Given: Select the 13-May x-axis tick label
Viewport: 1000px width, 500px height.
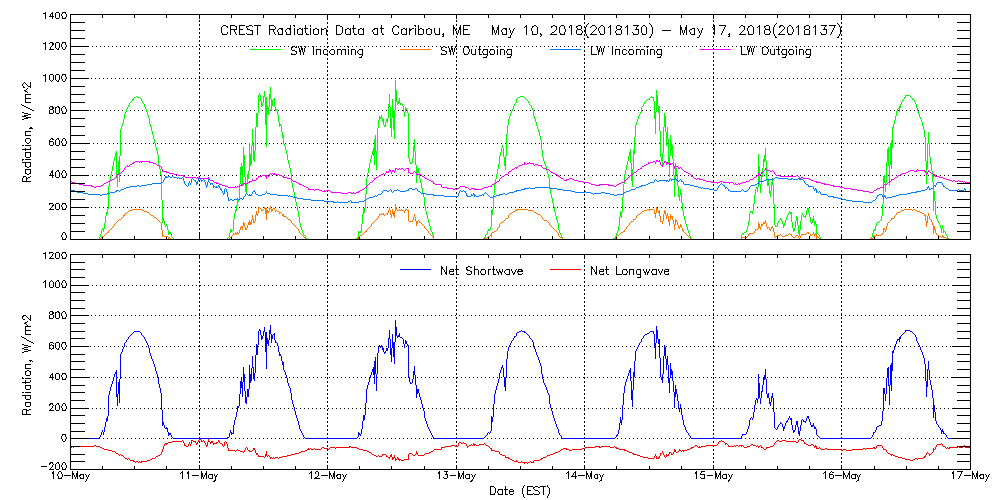Looking at the screenshot, I should click(456, 476).
